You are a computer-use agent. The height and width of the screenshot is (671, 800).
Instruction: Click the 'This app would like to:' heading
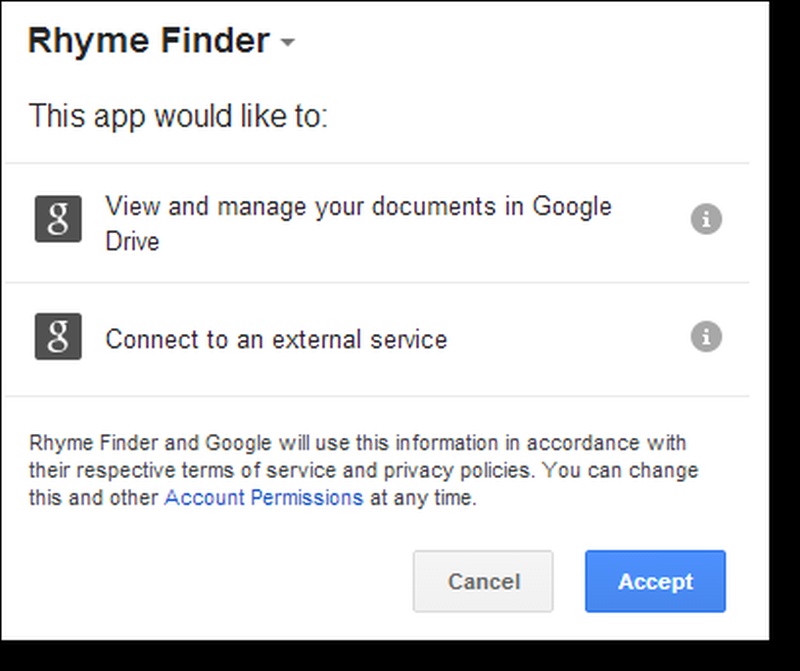point(178,115)
